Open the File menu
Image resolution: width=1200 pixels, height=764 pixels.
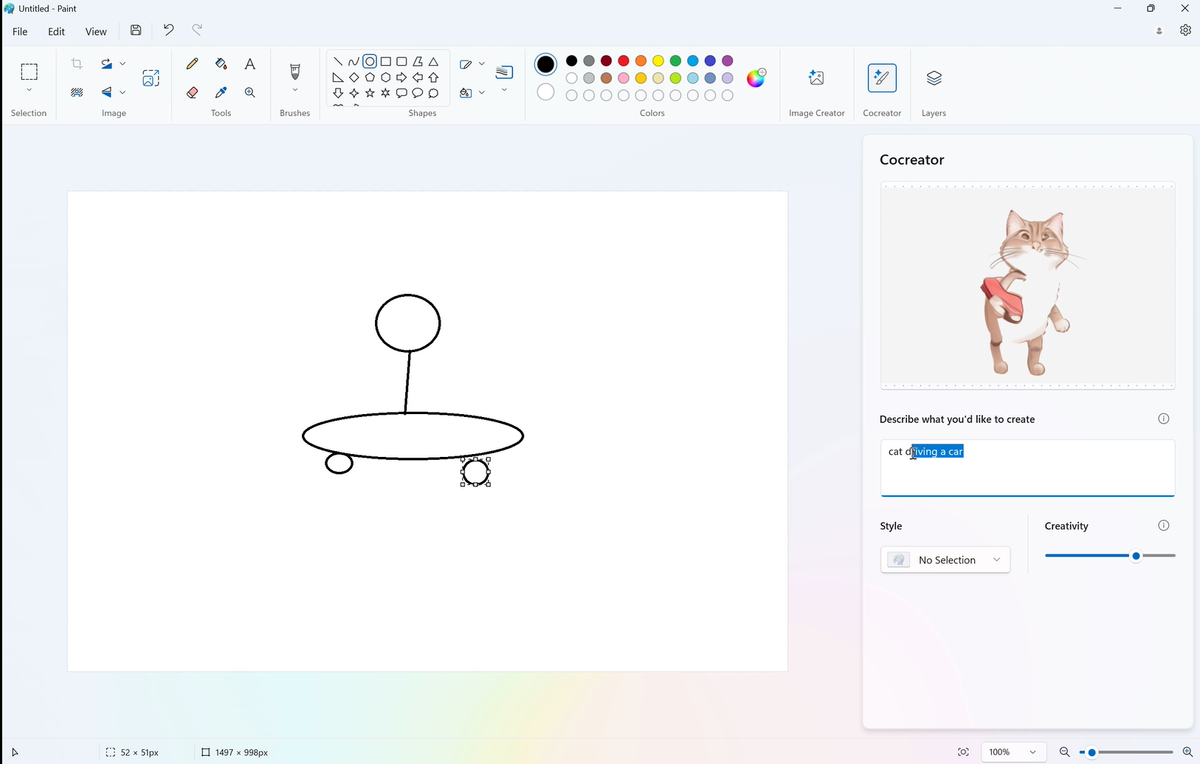[20, 31]
